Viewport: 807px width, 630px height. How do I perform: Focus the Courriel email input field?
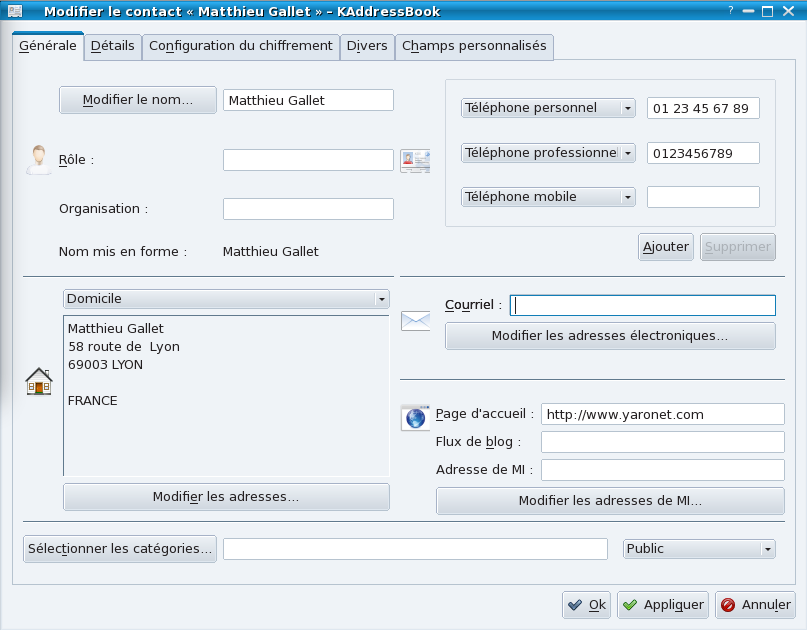click(642, 306)
